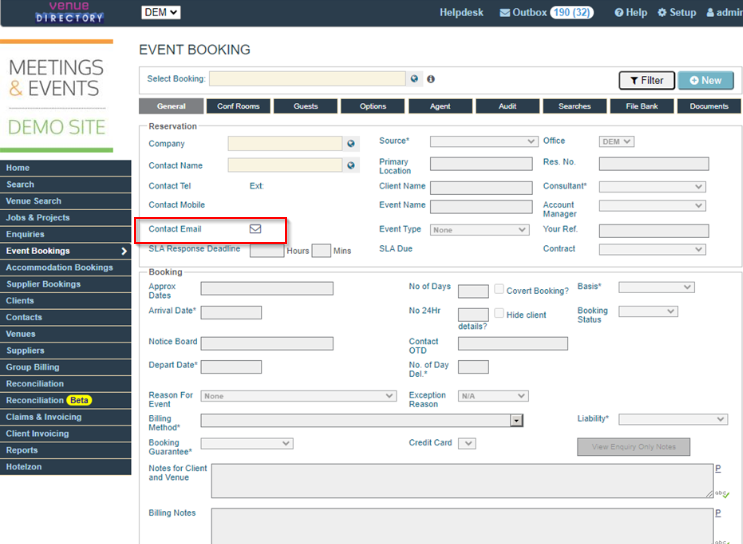743x544 pixels.
Task: Open the Account Manager dropdown
Action: (x=652, y=206)
